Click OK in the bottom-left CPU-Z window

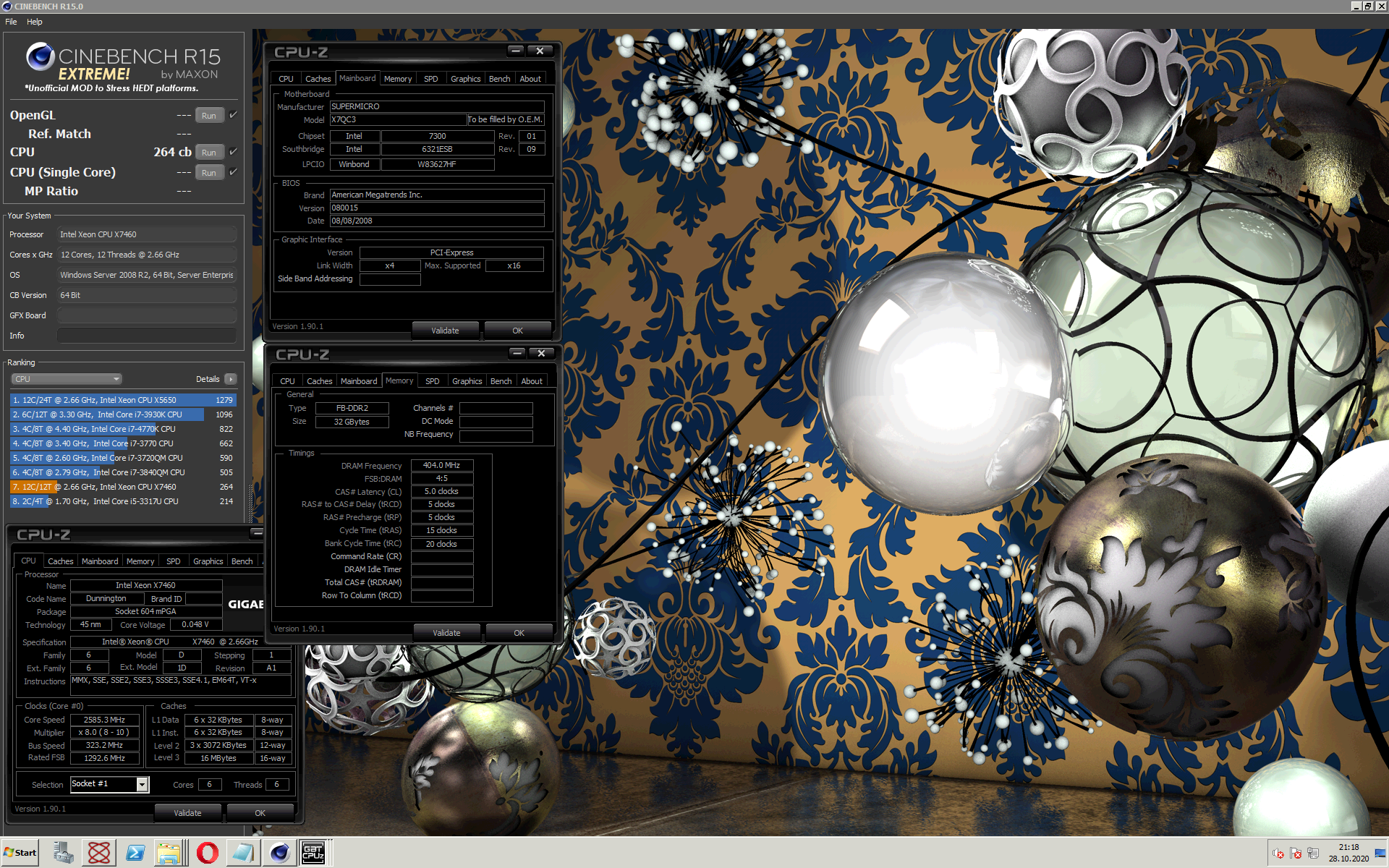[x=260, y=813]
